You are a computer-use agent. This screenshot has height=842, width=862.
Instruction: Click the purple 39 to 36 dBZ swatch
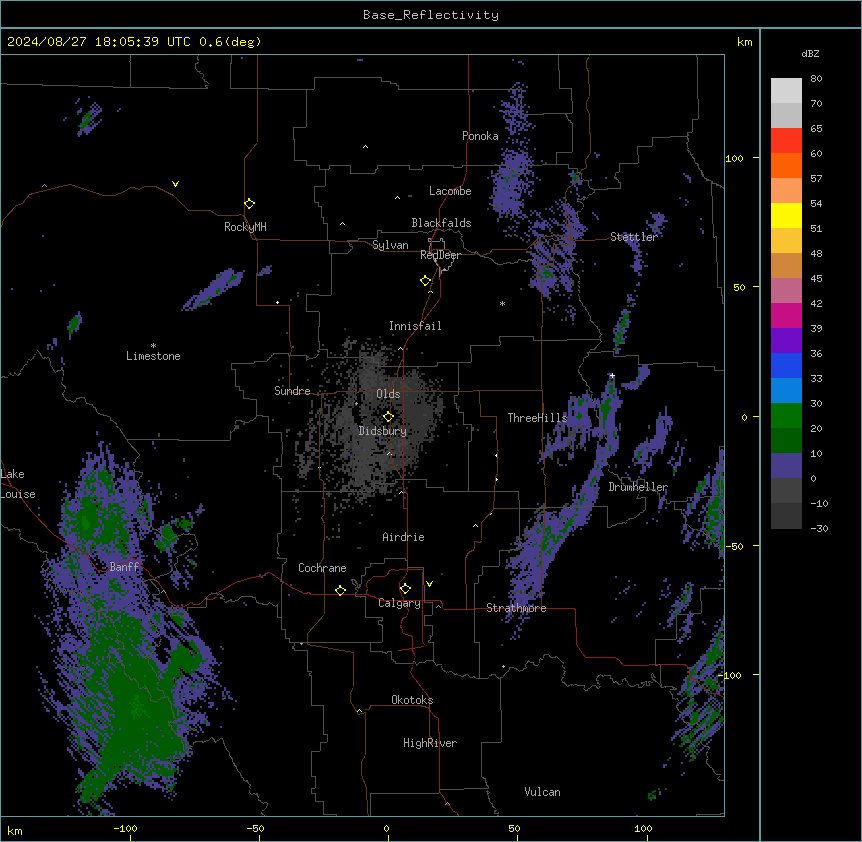pyautogui.click(x=786, y=340)
